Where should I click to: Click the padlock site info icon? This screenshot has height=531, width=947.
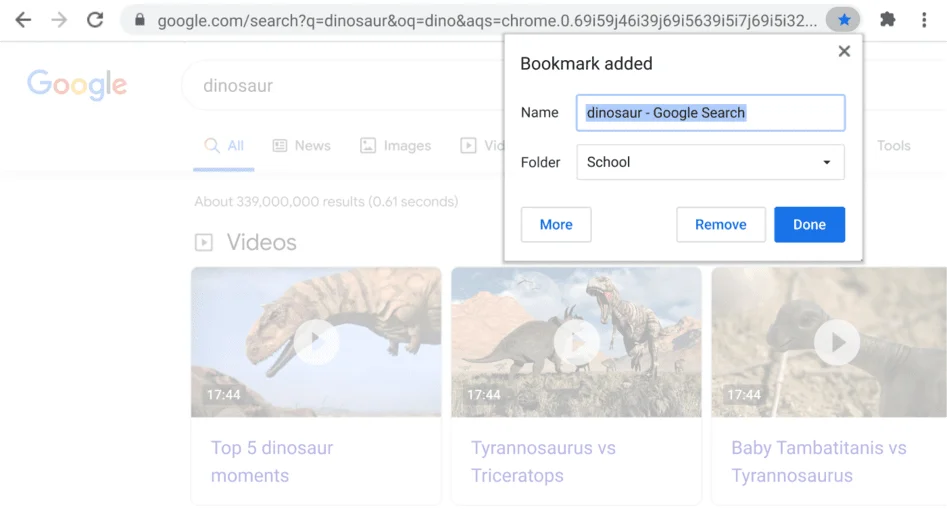click(140, 20)
